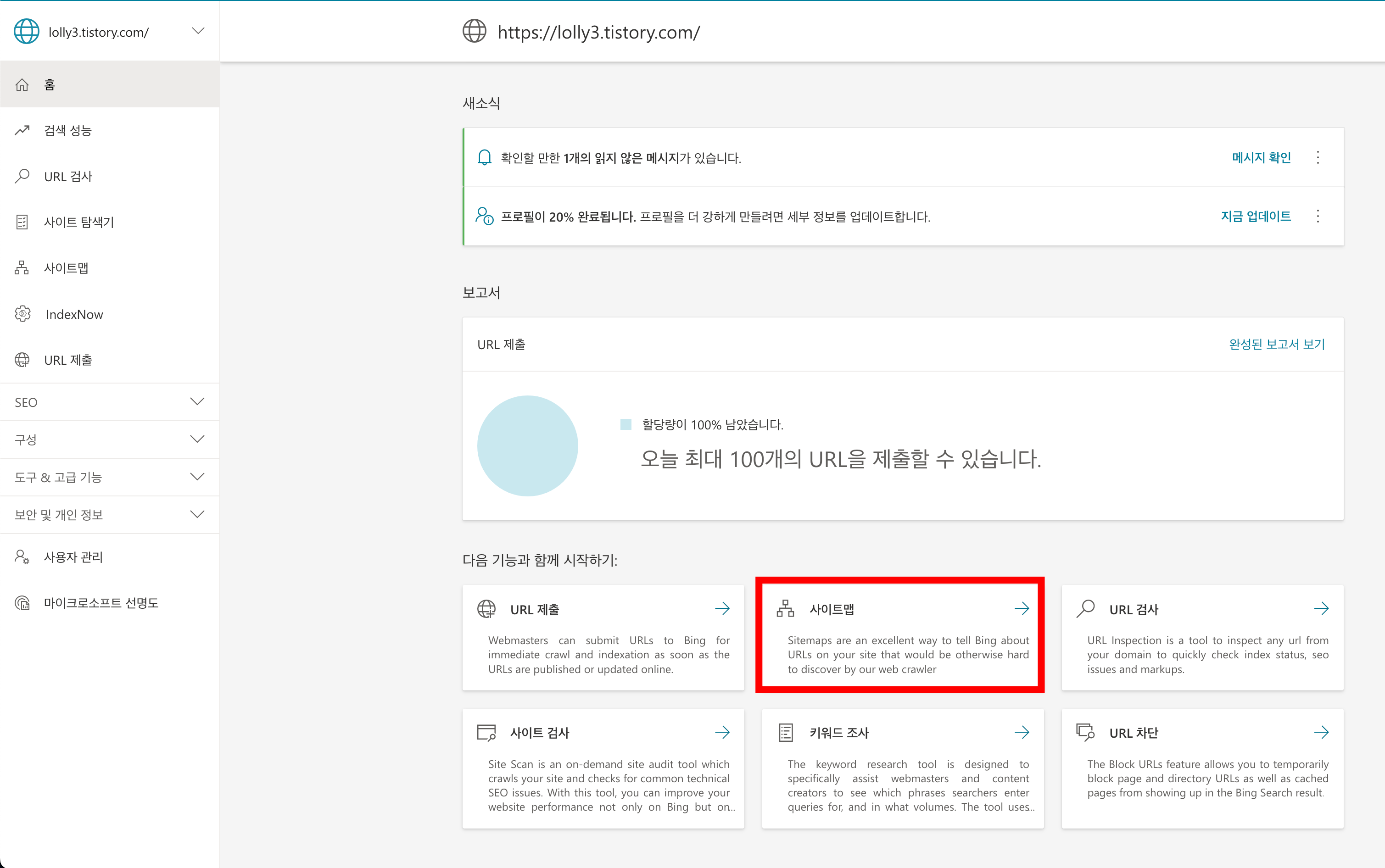Click 완성된 보고서 보기 link
This screenshot has width=1385, height=868.
(x=1277, y=344)
